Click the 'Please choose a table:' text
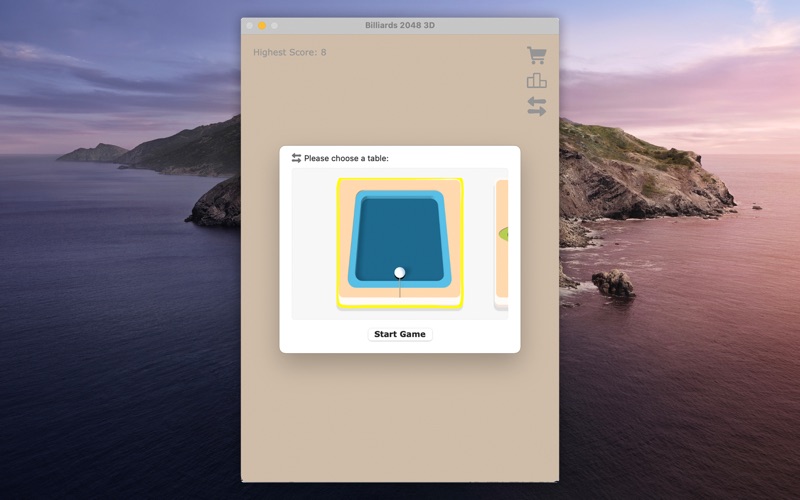Image resolution: width=800 pixels, height=500 pixels. [x=346, y=158]
